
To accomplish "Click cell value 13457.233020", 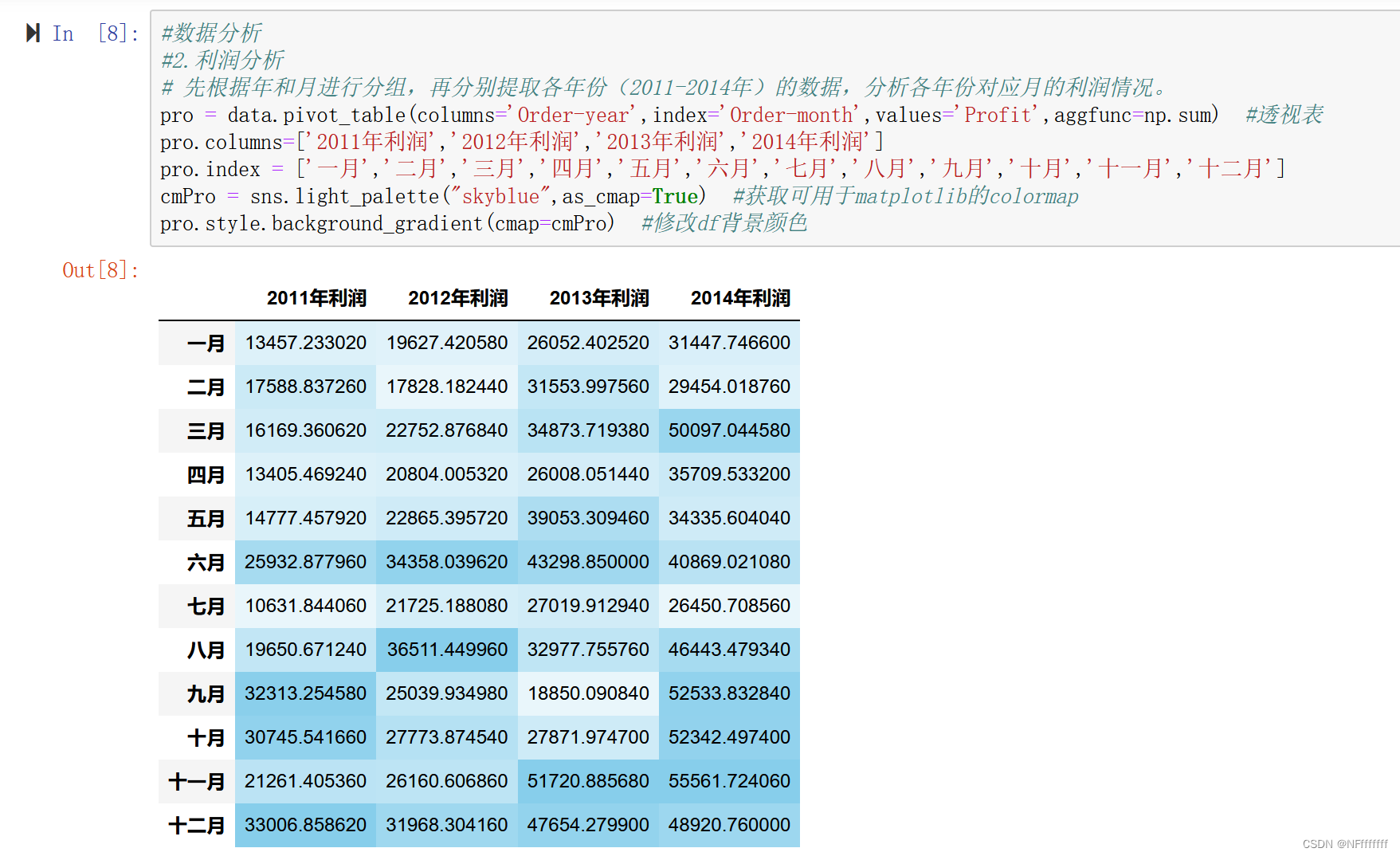I will 306,343.
